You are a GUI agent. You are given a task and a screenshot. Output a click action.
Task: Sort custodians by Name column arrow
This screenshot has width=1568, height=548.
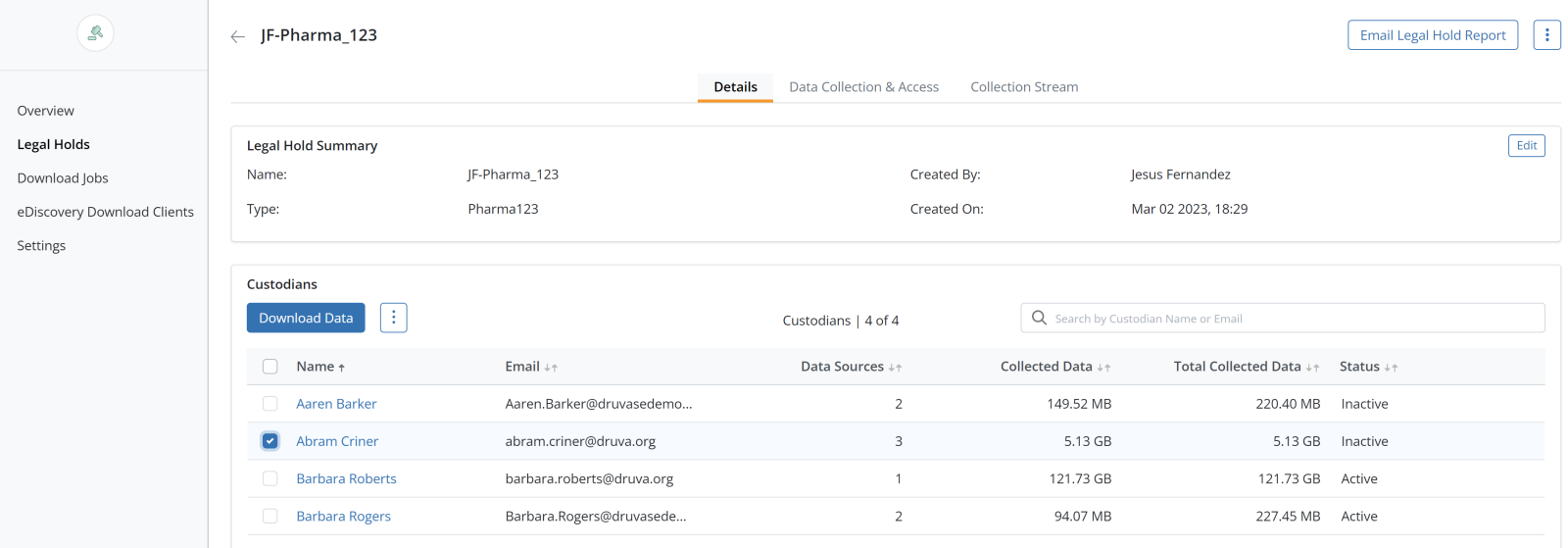[341, 368]
